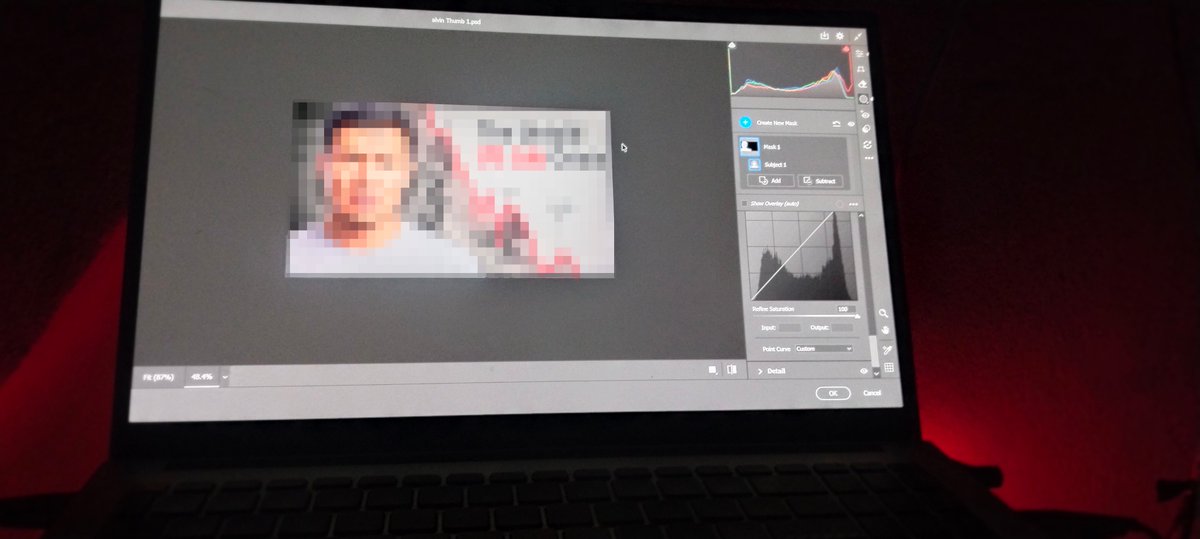Click the Fit (87%) zoom button

coord(156,377)
